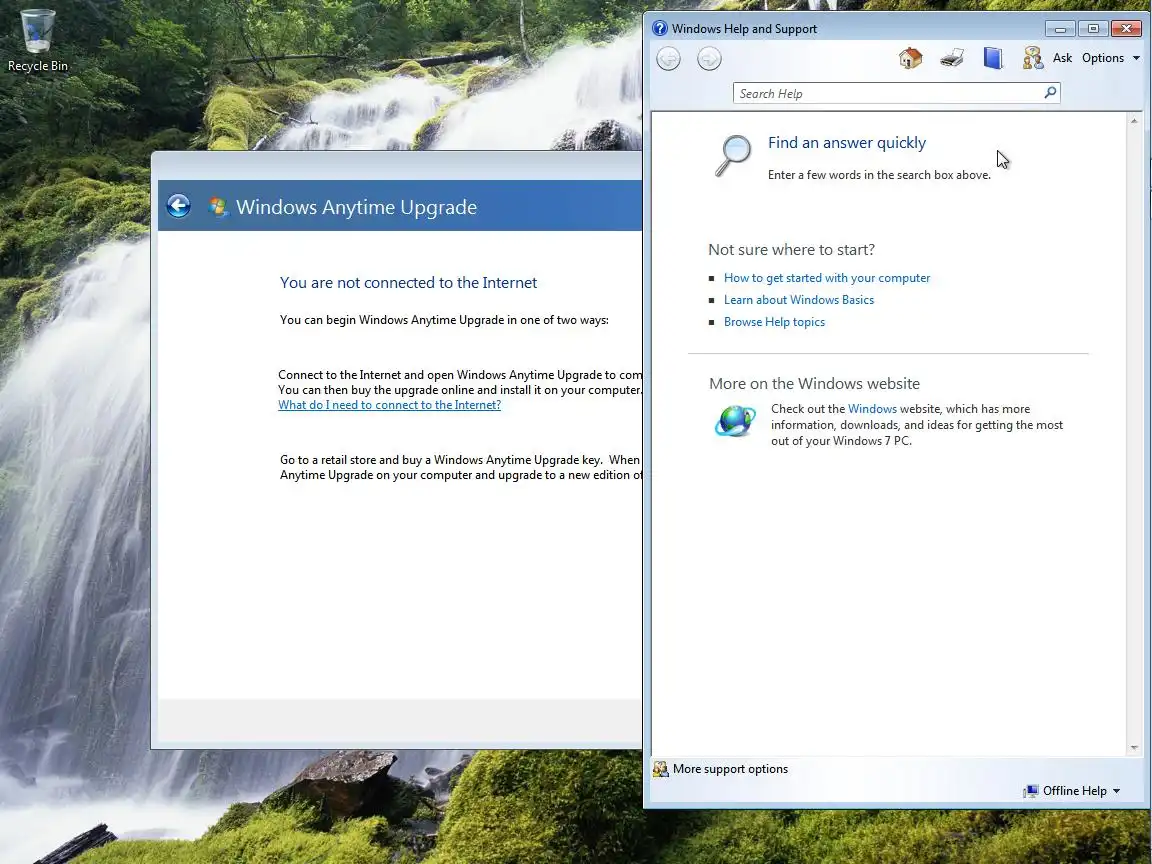Go back in Help and Support
1152x864 pixels.
click(x=669, y=58)
